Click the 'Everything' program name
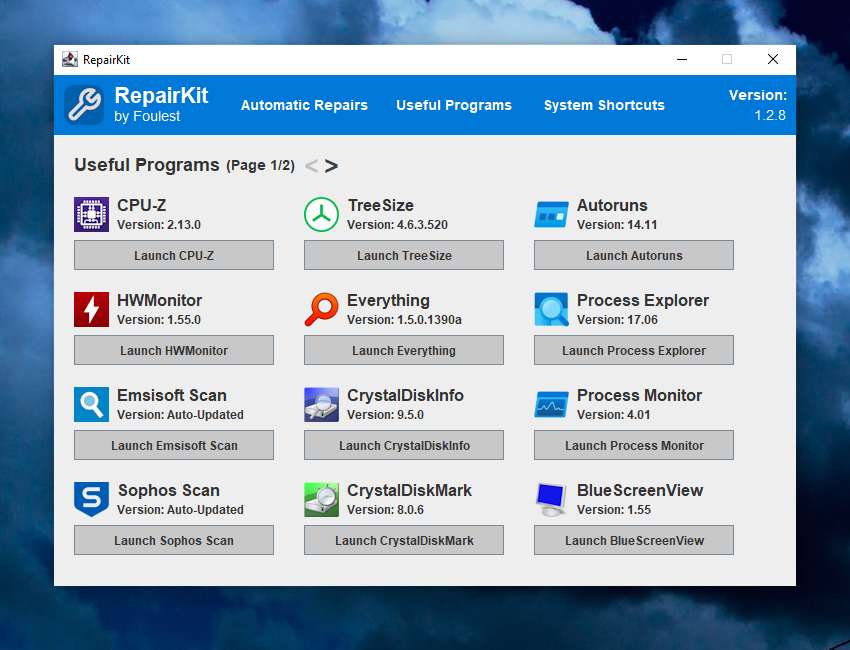The width and height of the screenshot is (850, 650). point(388,301)
